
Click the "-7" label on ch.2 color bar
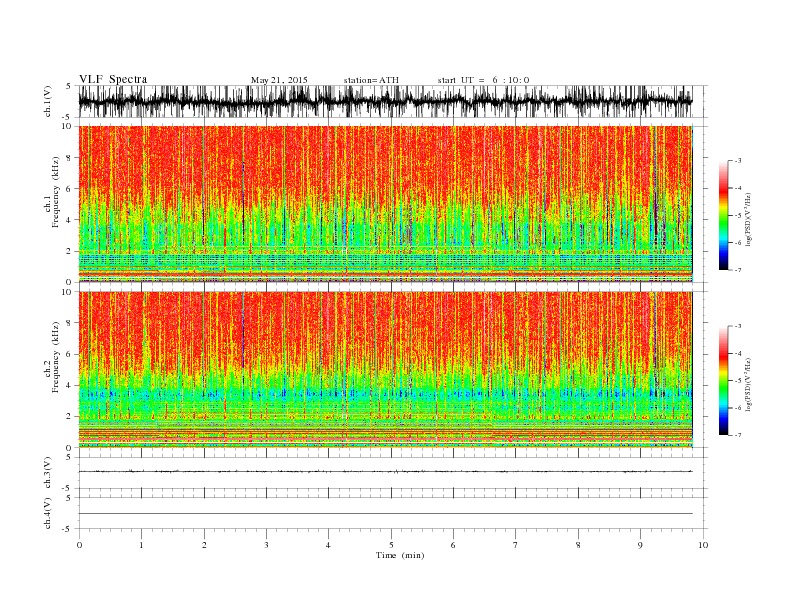[737, 435]
